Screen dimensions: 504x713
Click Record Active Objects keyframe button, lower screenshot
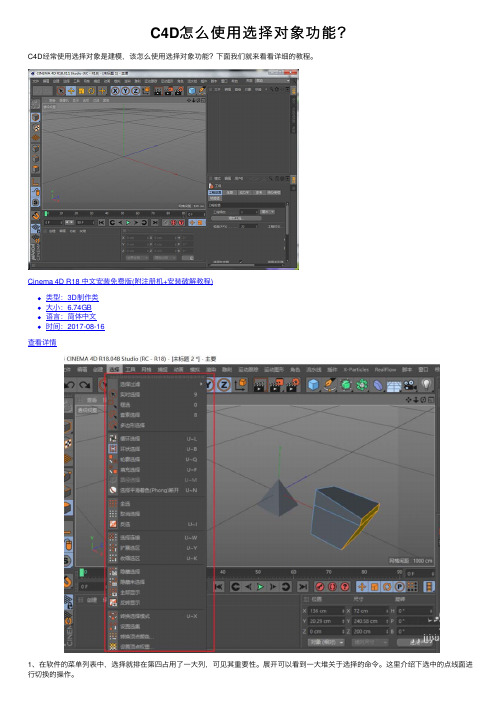(320, 587)
